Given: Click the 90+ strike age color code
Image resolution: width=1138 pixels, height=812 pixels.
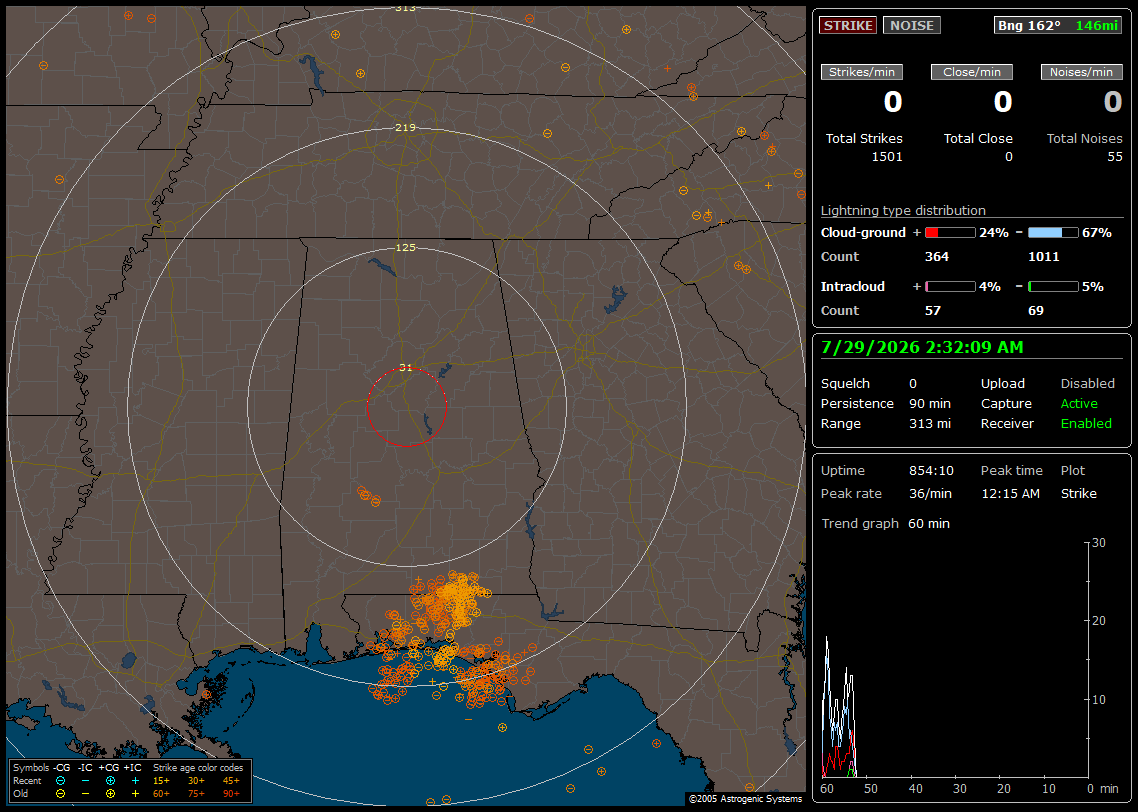Looking at the screenshot, I should point(231,794).
